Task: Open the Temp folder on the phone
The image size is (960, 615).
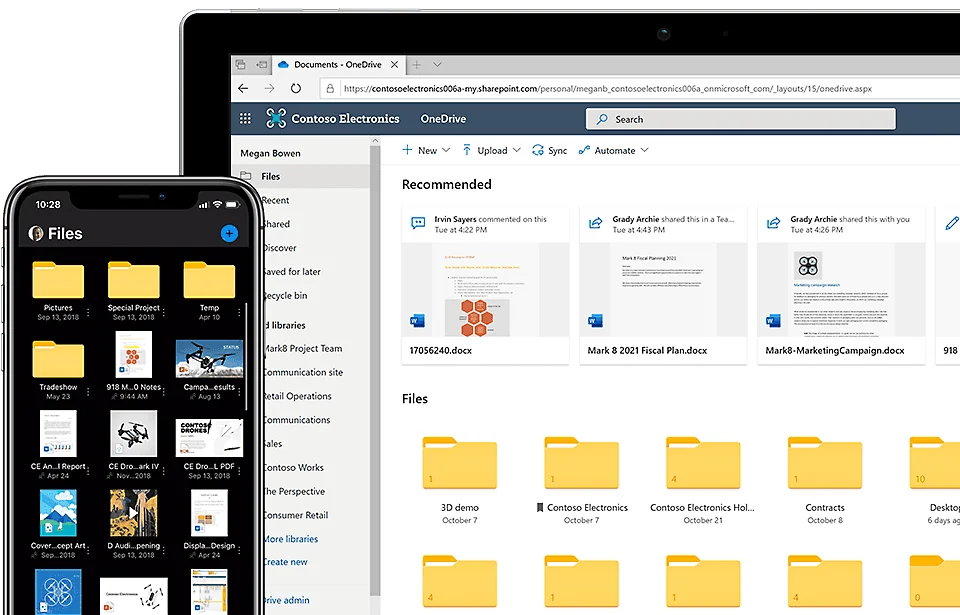Action: click(209, 280)
